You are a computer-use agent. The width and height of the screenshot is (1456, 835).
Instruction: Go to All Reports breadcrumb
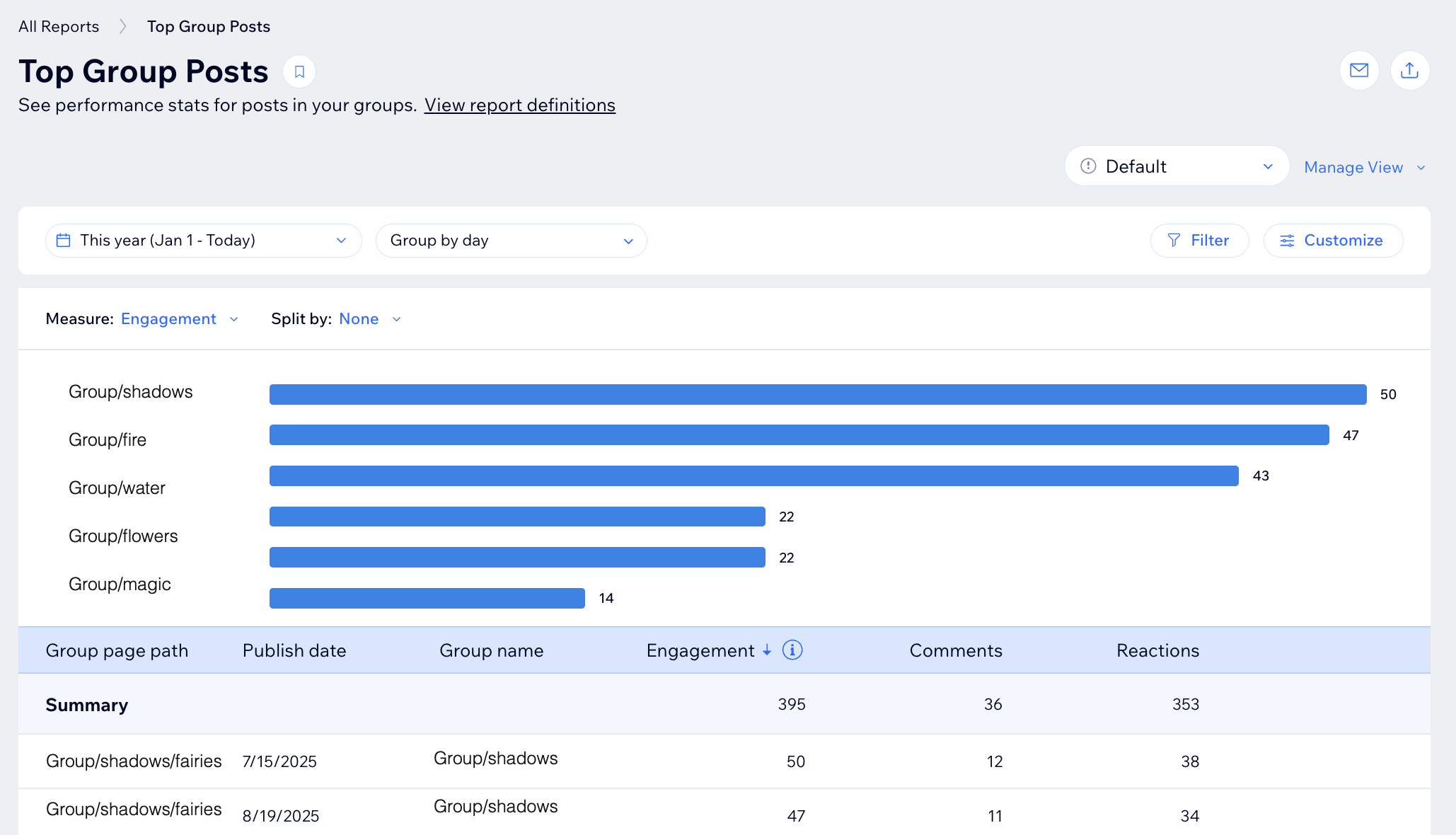pos(59,27)
